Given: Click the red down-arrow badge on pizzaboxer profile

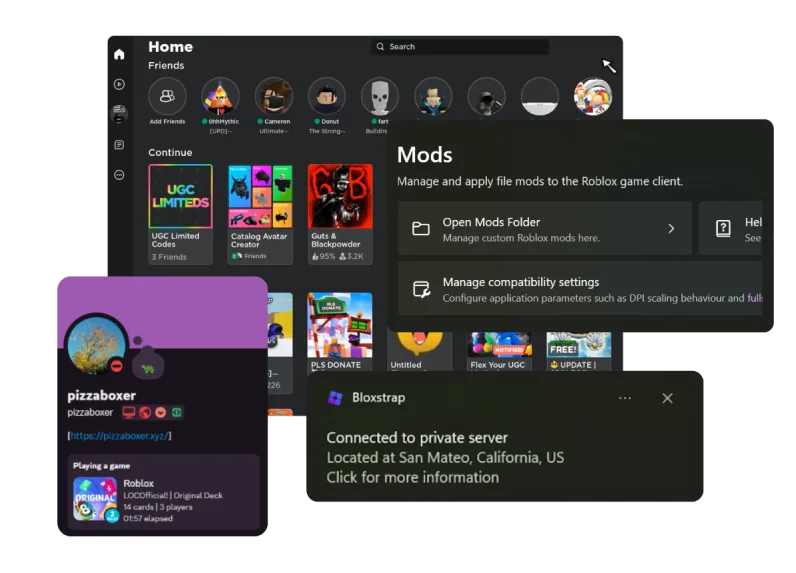Looking at the screenshot, I should (160, 413).
